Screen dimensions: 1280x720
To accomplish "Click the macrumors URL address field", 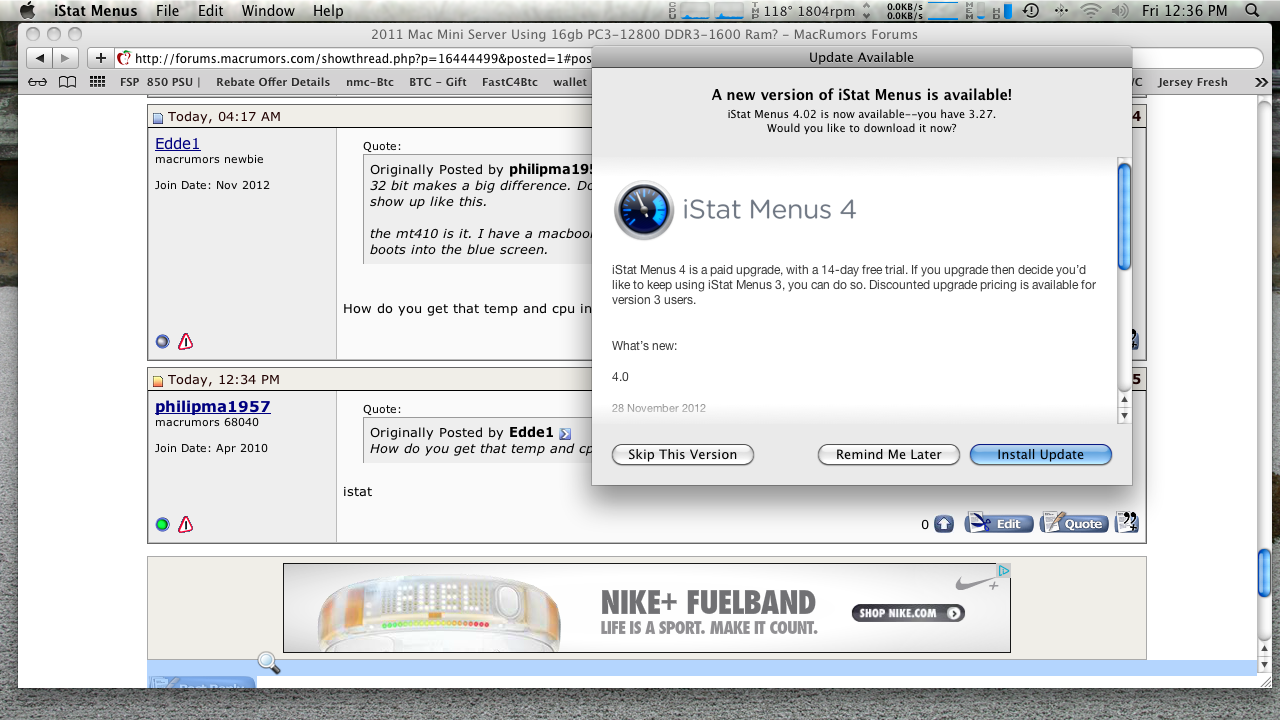I will 354,58.
